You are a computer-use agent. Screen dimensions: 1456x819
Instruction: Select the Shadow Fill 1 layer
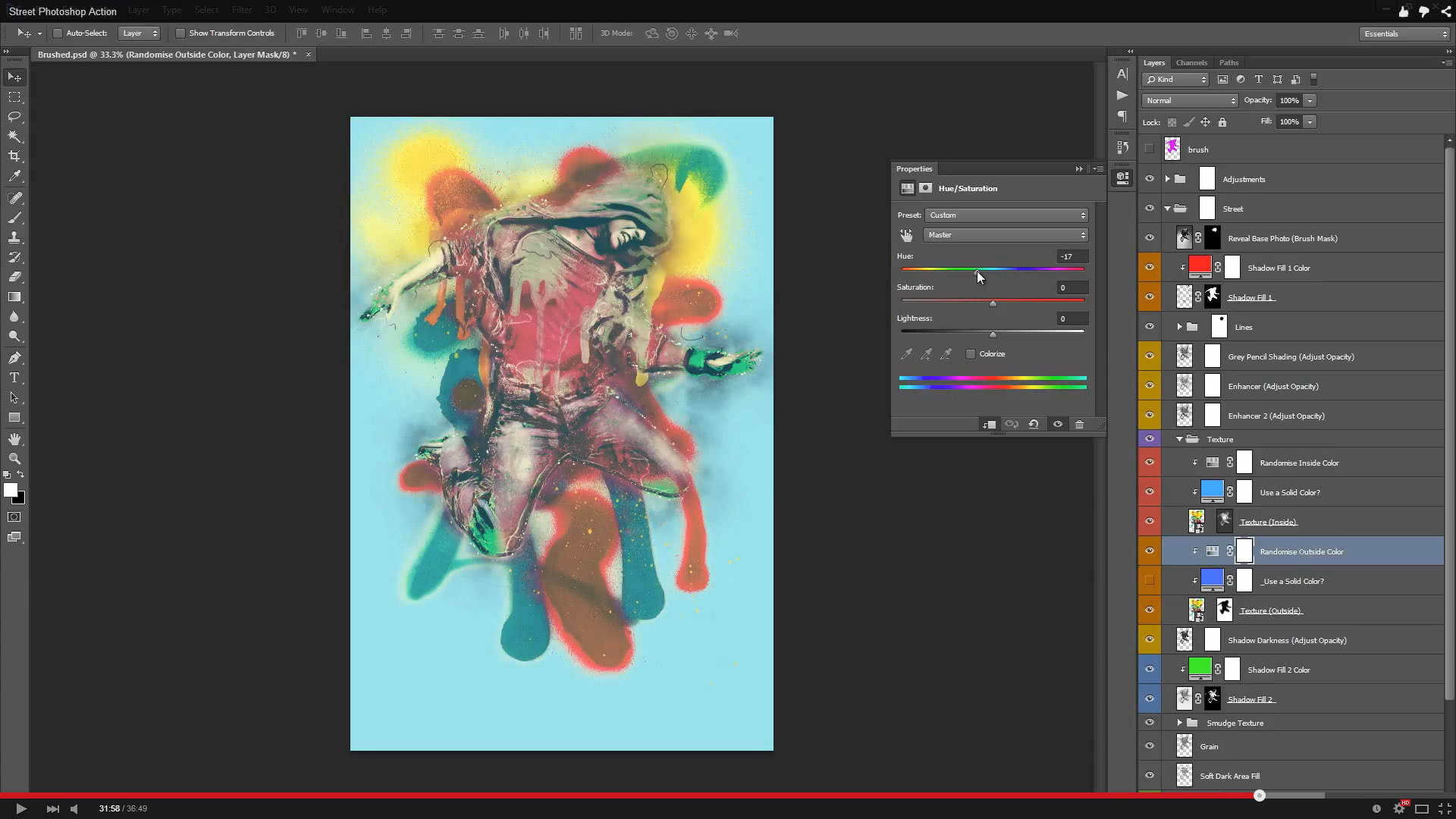click(1251, 297)
